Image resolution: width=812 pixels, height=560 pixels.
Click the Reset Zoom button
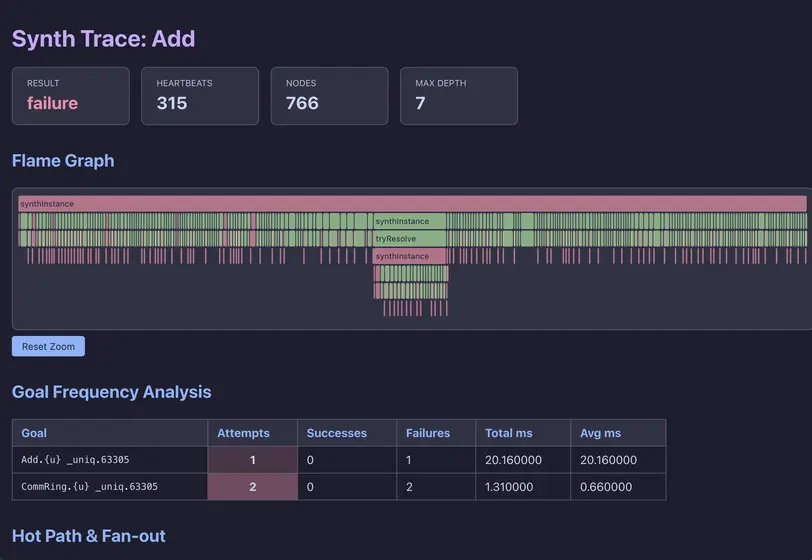pos(48,346)
